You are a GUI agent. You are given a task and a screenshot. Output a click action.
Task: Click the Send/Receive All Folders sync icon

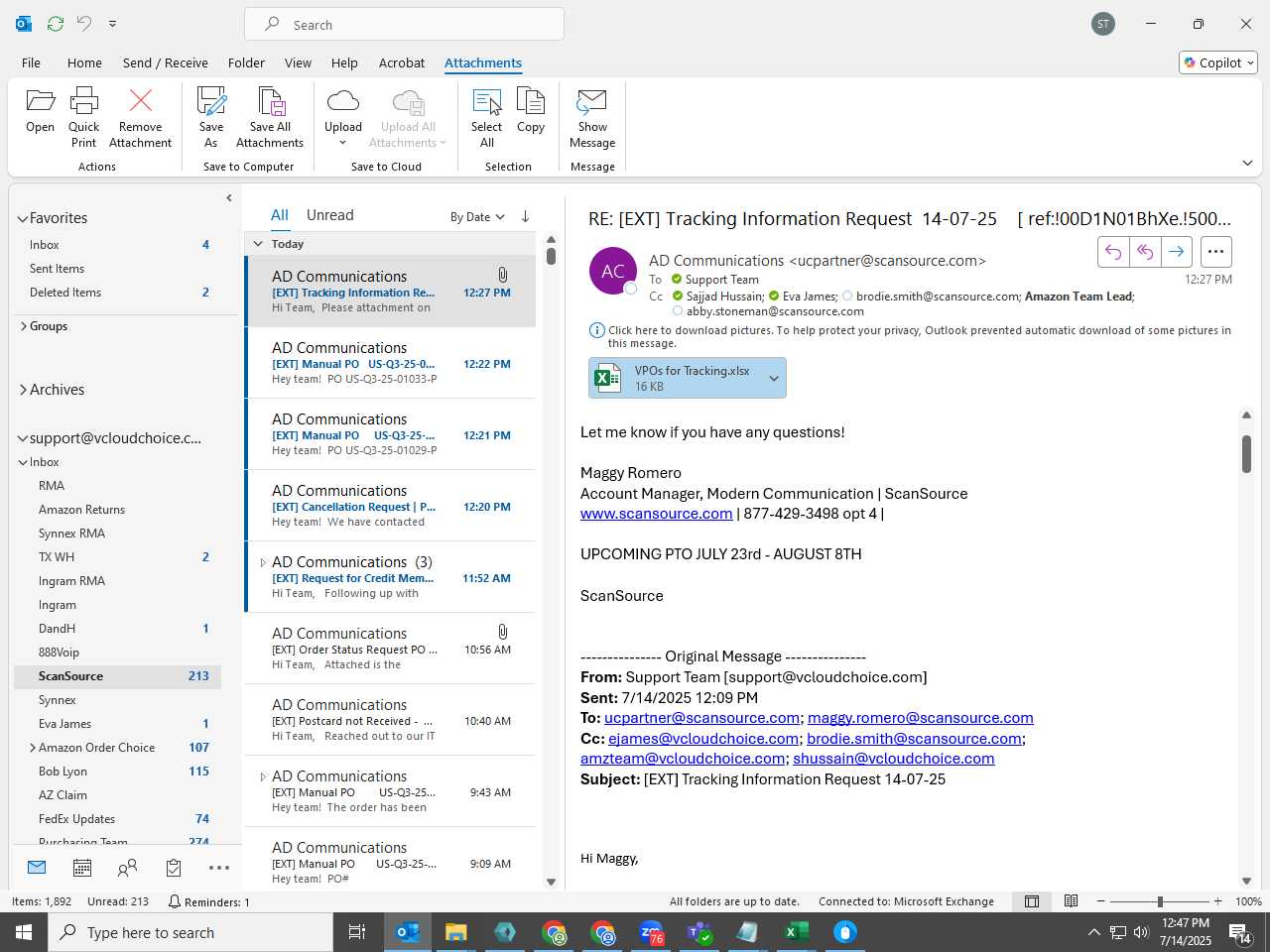pos(55,23)
